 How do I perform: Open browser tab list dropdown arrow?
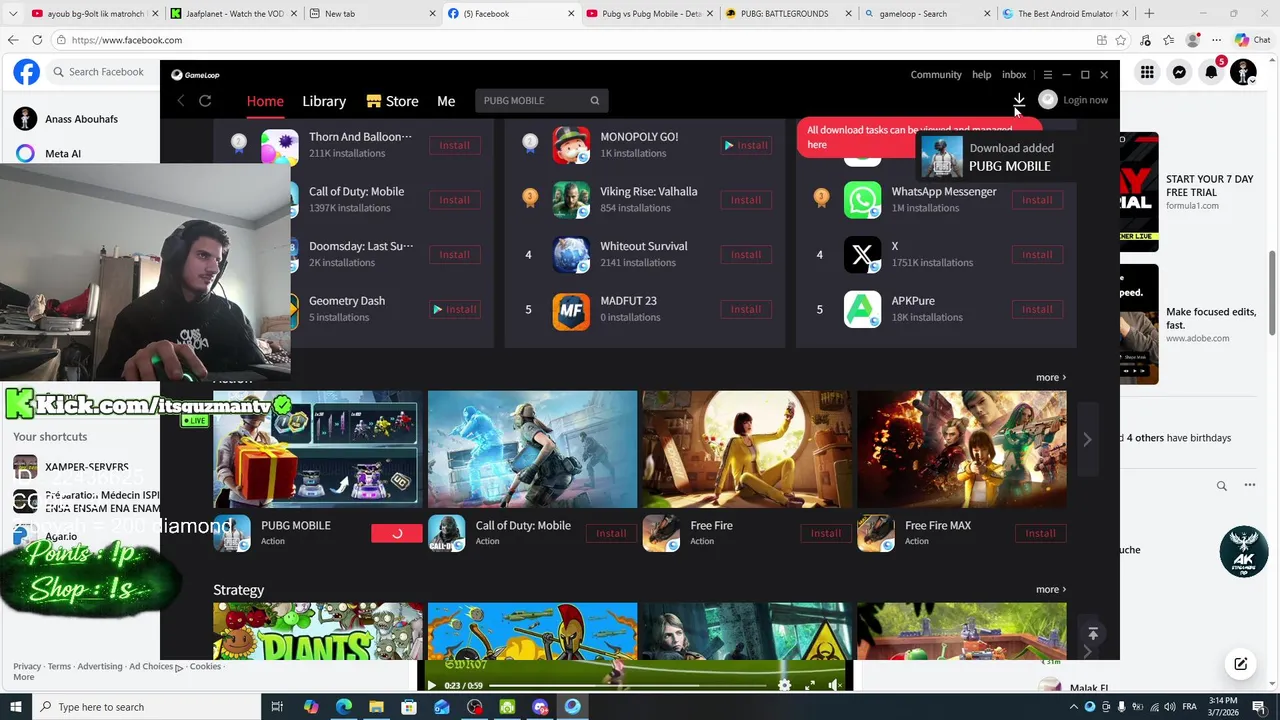coord(13,14)
